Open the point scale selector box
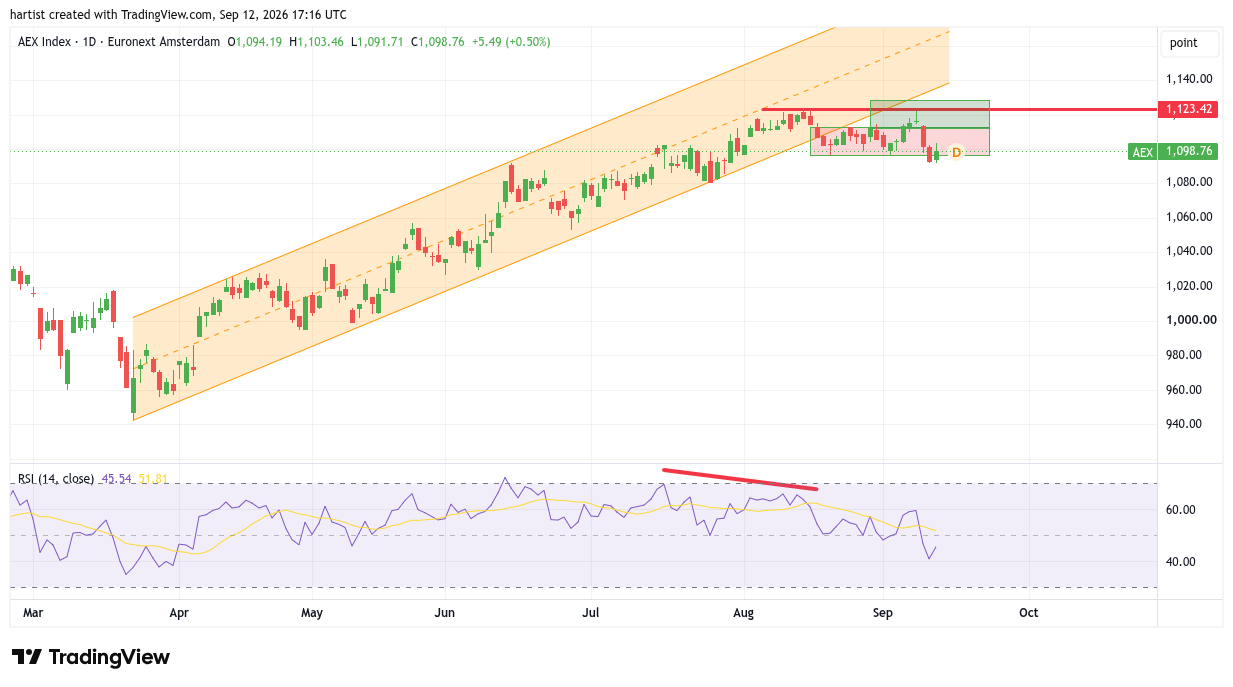The image size is (1233, 687). pyautogui.click(x=1190, y=43)
